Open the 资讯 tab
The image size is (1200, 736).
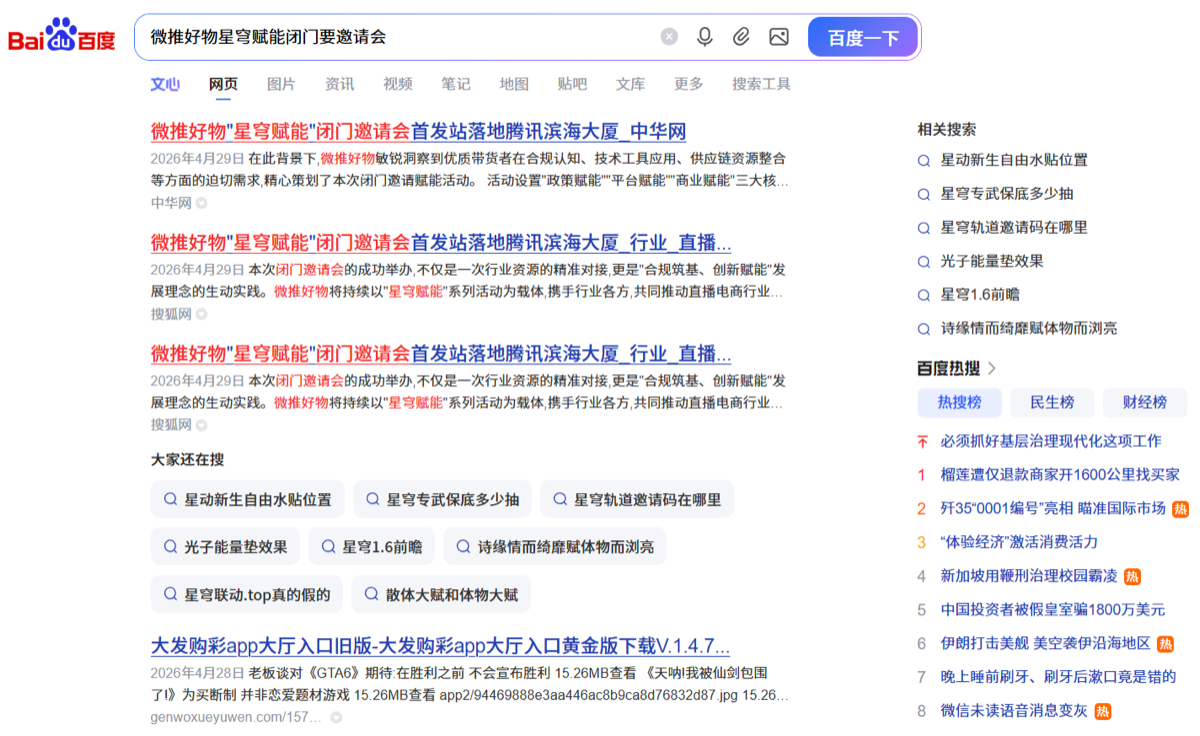pos(339,84)
